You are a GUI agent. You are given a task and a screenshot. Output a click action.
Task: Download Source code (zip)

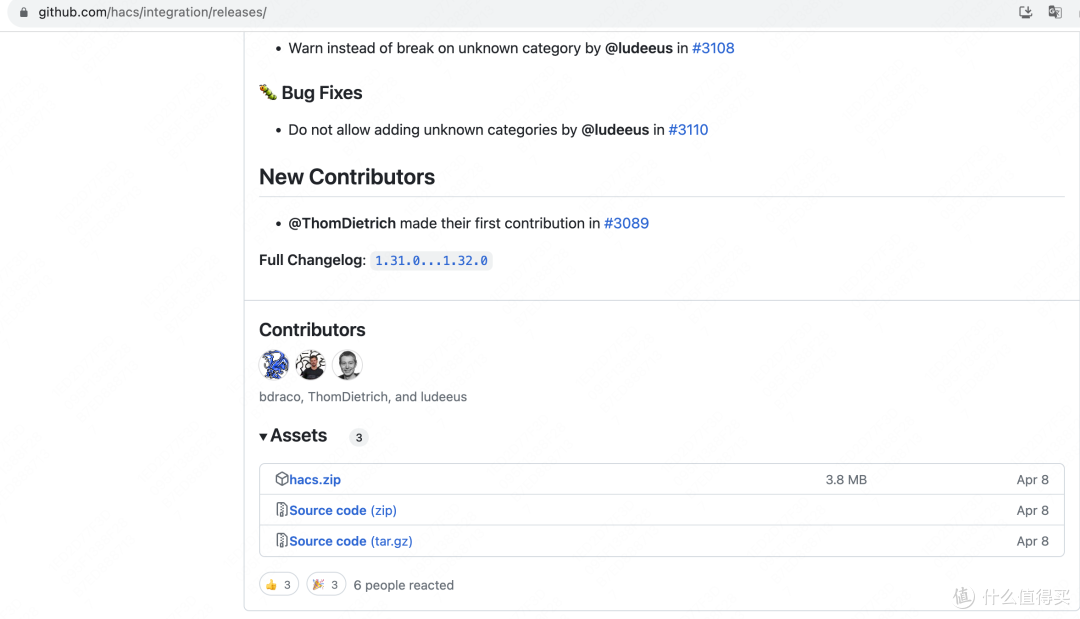point(343,510)
